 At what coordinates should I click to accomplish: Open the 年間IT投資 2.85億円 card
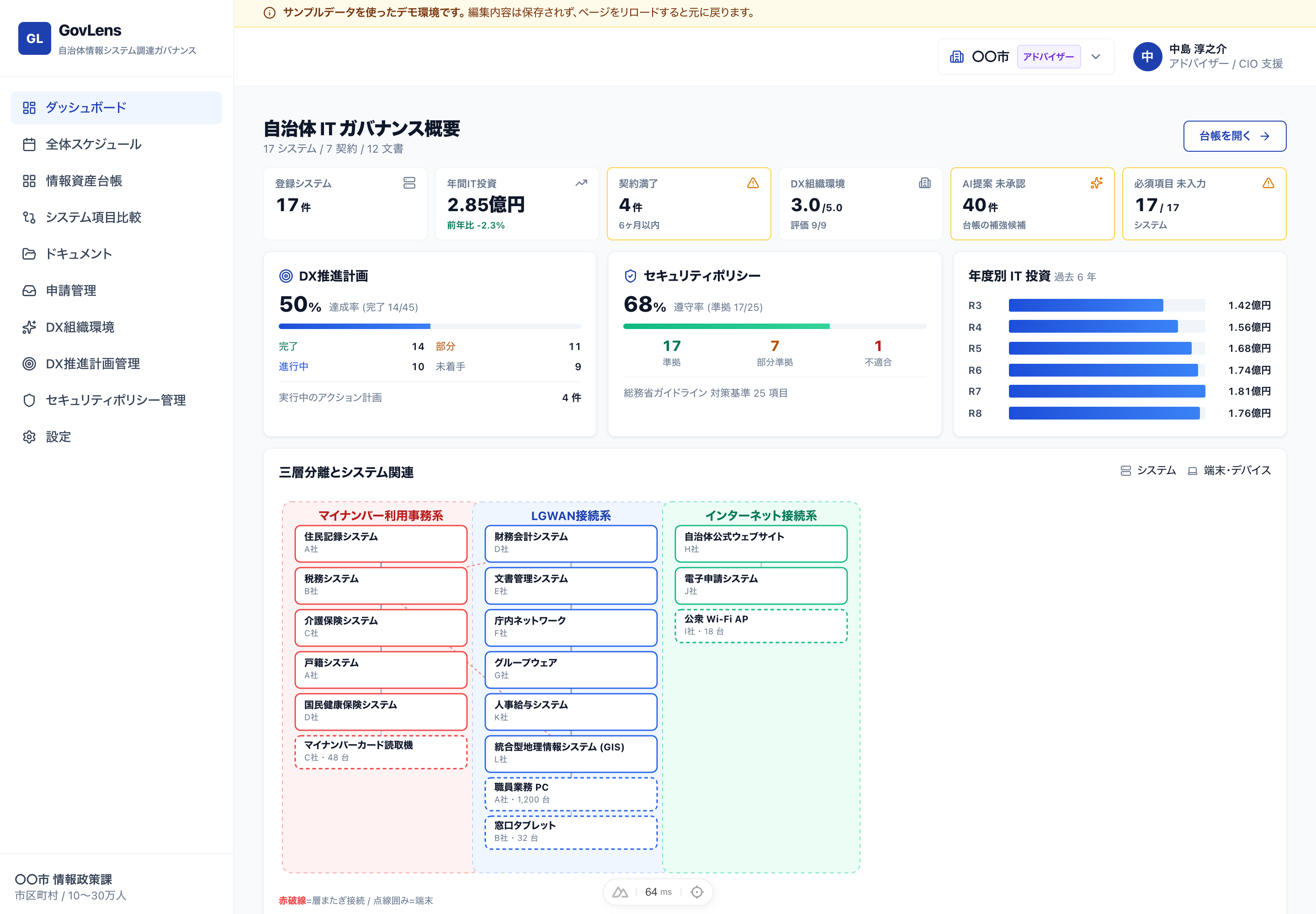point(516,204)
